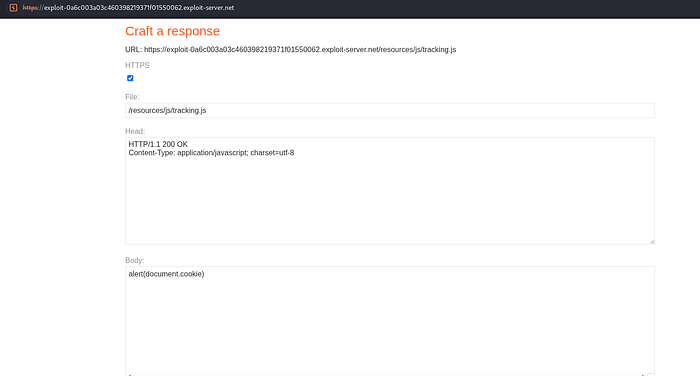Click the File path input field
The width and height of the screenshot is (700, 376).
click(x=390, y=110)
